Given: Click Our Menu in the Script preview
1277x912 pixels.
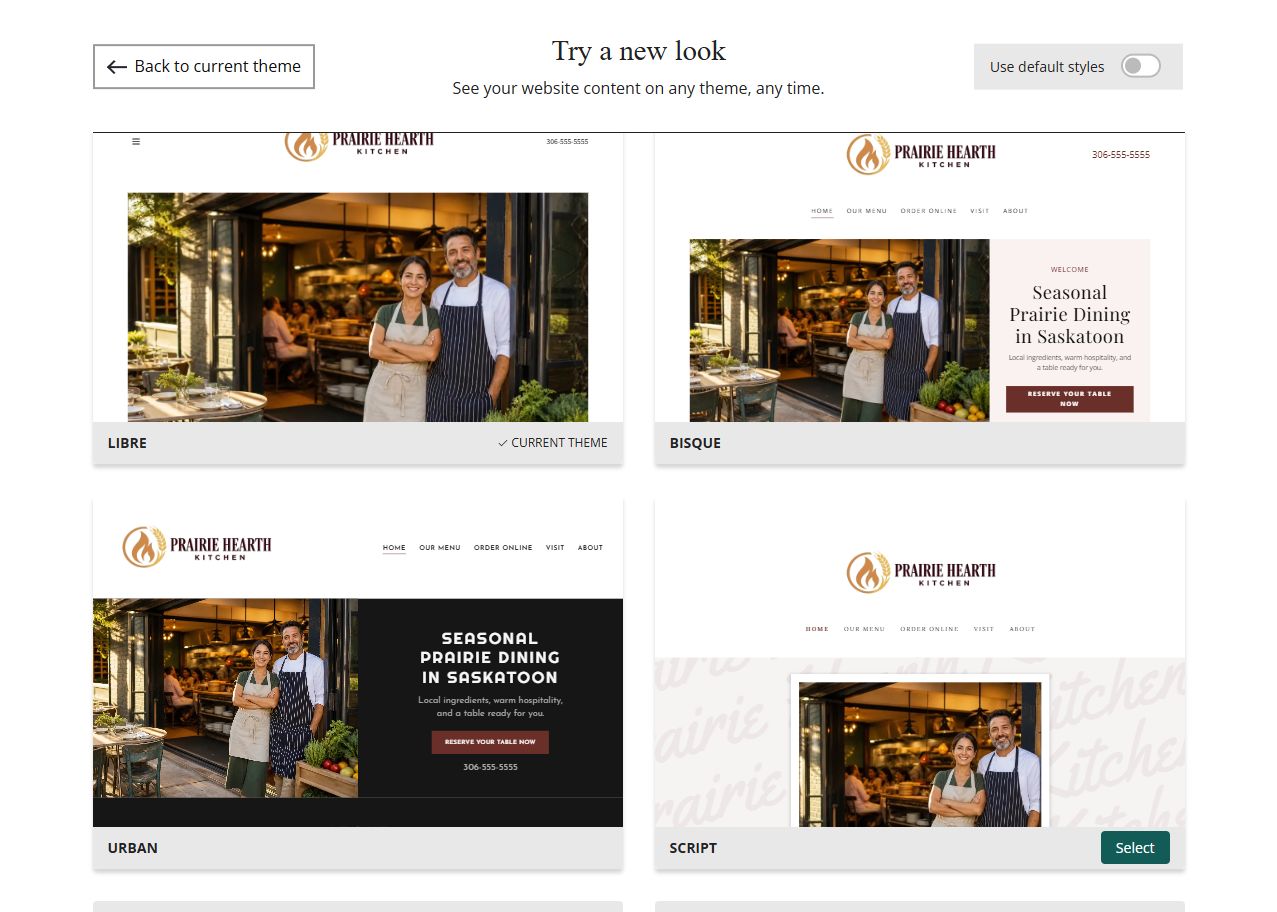Looking at the screenshot, I should pyautogui.click(x=864, y=629).
